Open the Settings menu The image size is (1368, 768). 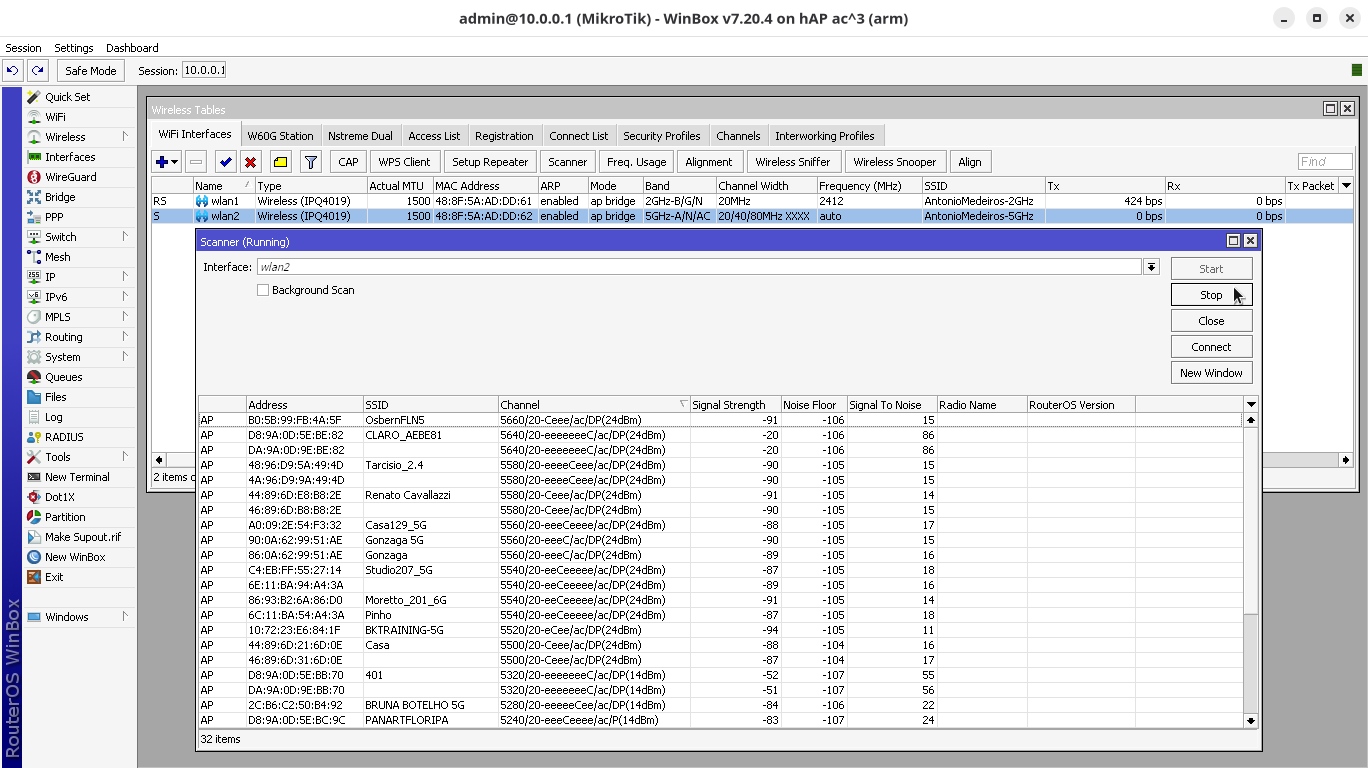coord(73,48)
